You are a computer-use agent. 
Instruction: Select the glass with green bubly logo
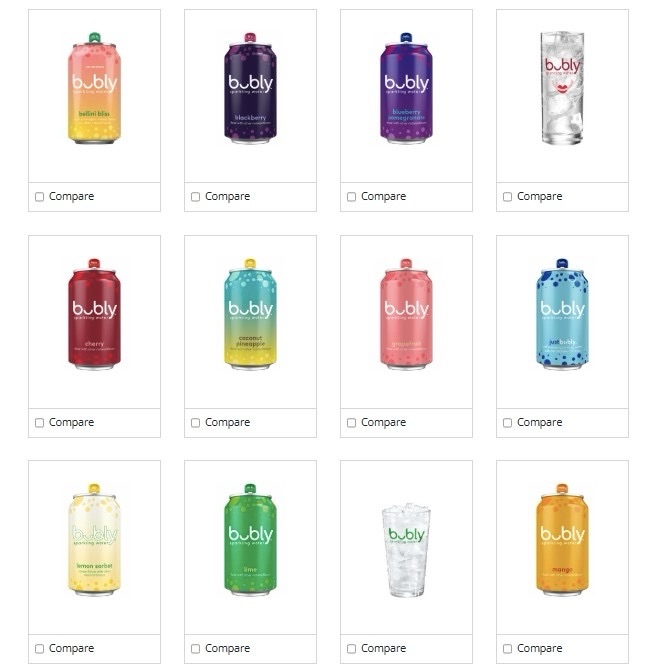(x=406, y=550)
